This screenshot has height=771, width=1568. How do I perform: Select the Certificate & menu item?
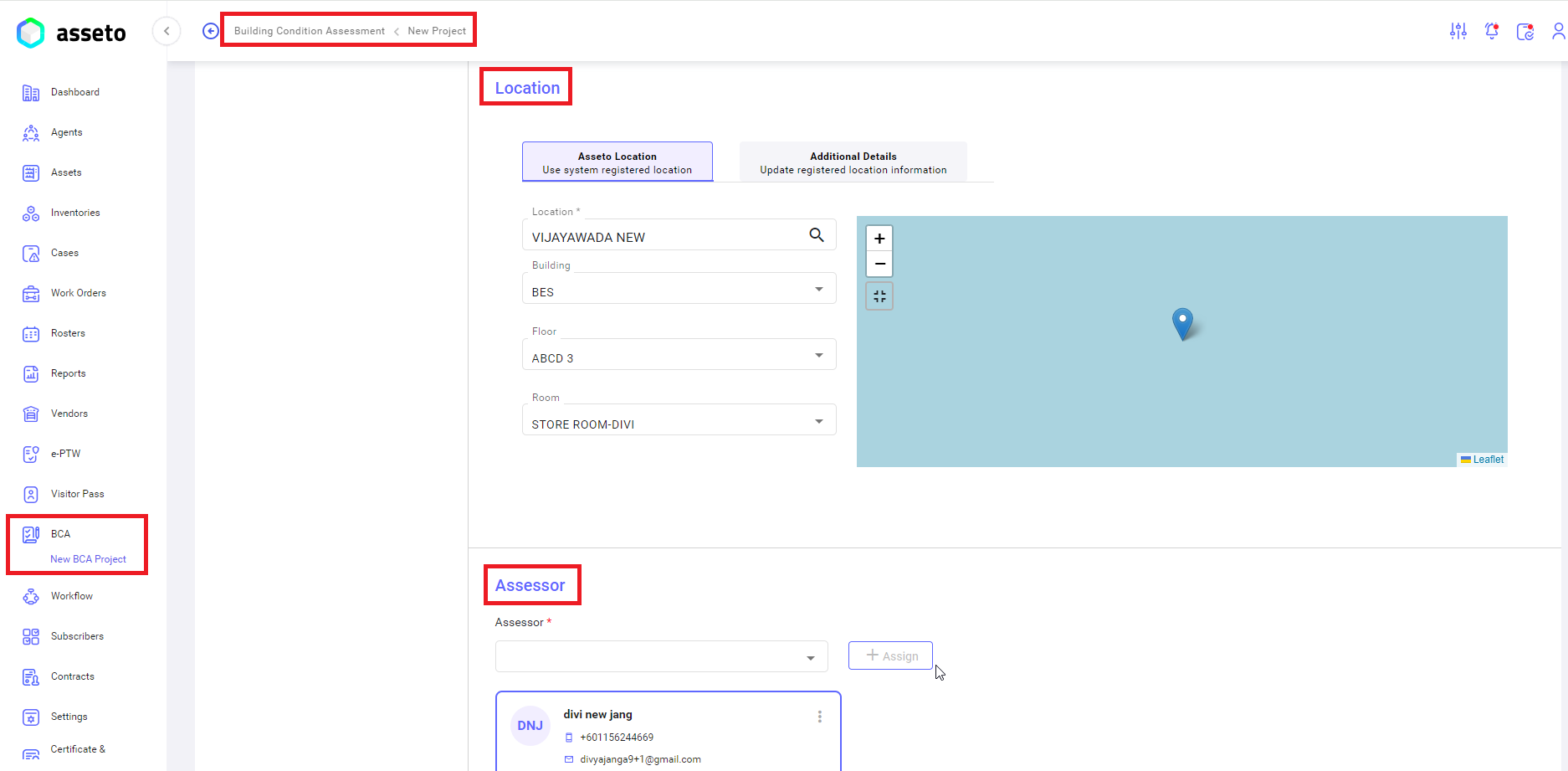[x=78, y=749]
